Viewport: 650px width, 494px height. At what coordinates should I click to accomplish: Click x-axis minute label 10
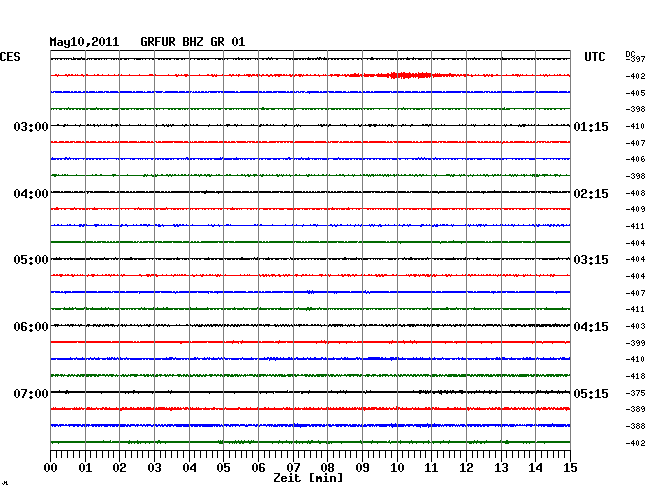[x=397, y=467]
